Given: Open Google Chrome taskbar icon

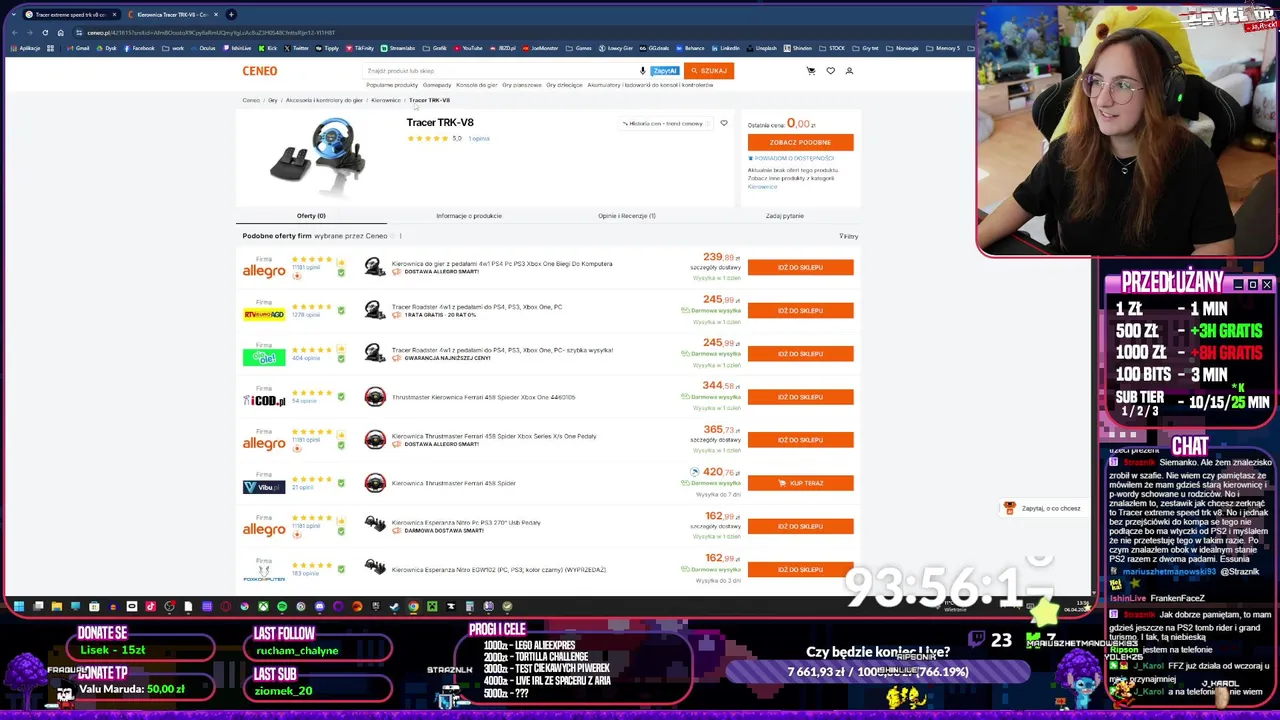Looking at the screenshot, I should click(413, 606).
